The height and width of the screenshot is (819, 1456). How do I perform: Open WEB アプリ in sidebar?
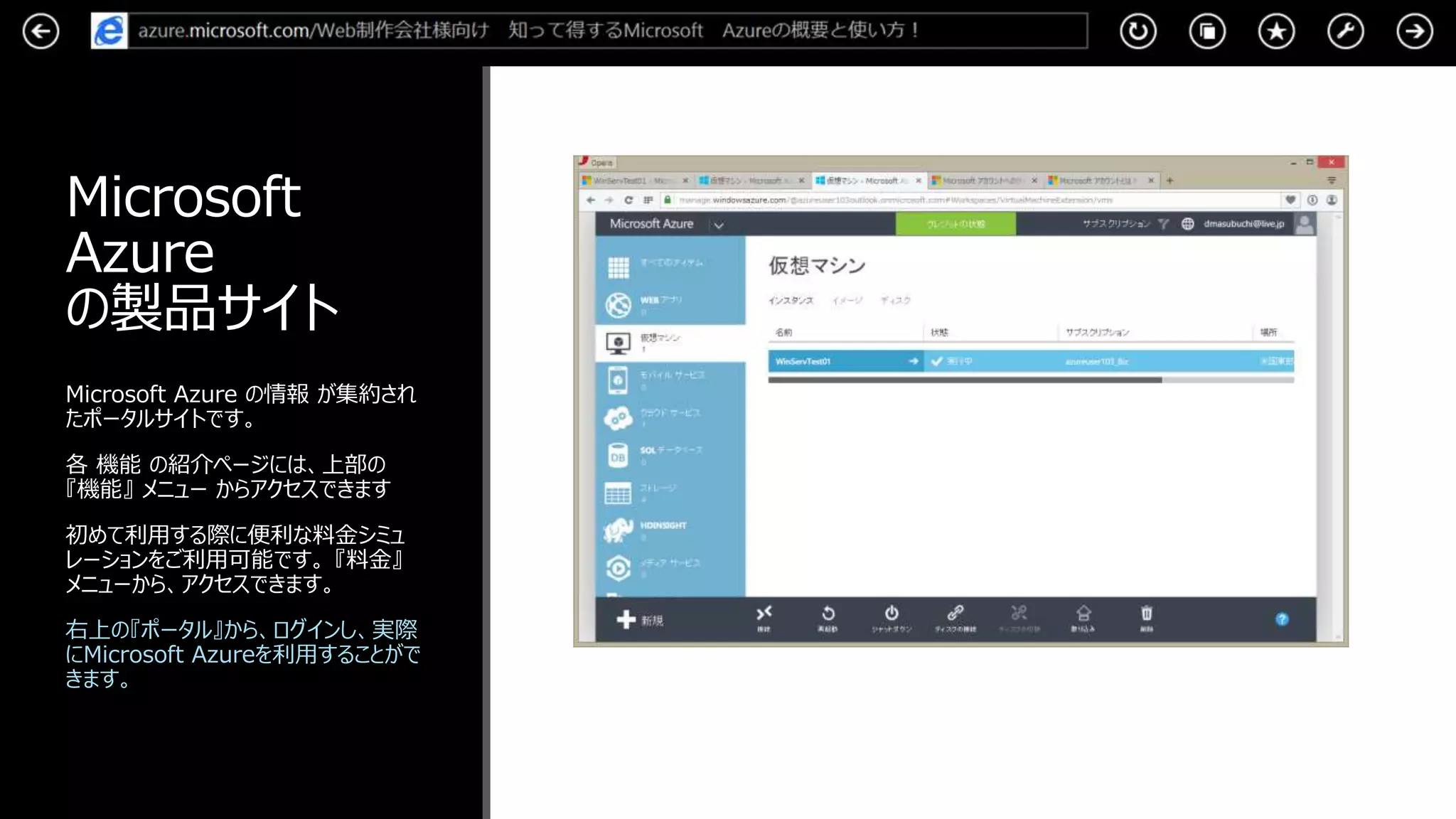(670, 304)
